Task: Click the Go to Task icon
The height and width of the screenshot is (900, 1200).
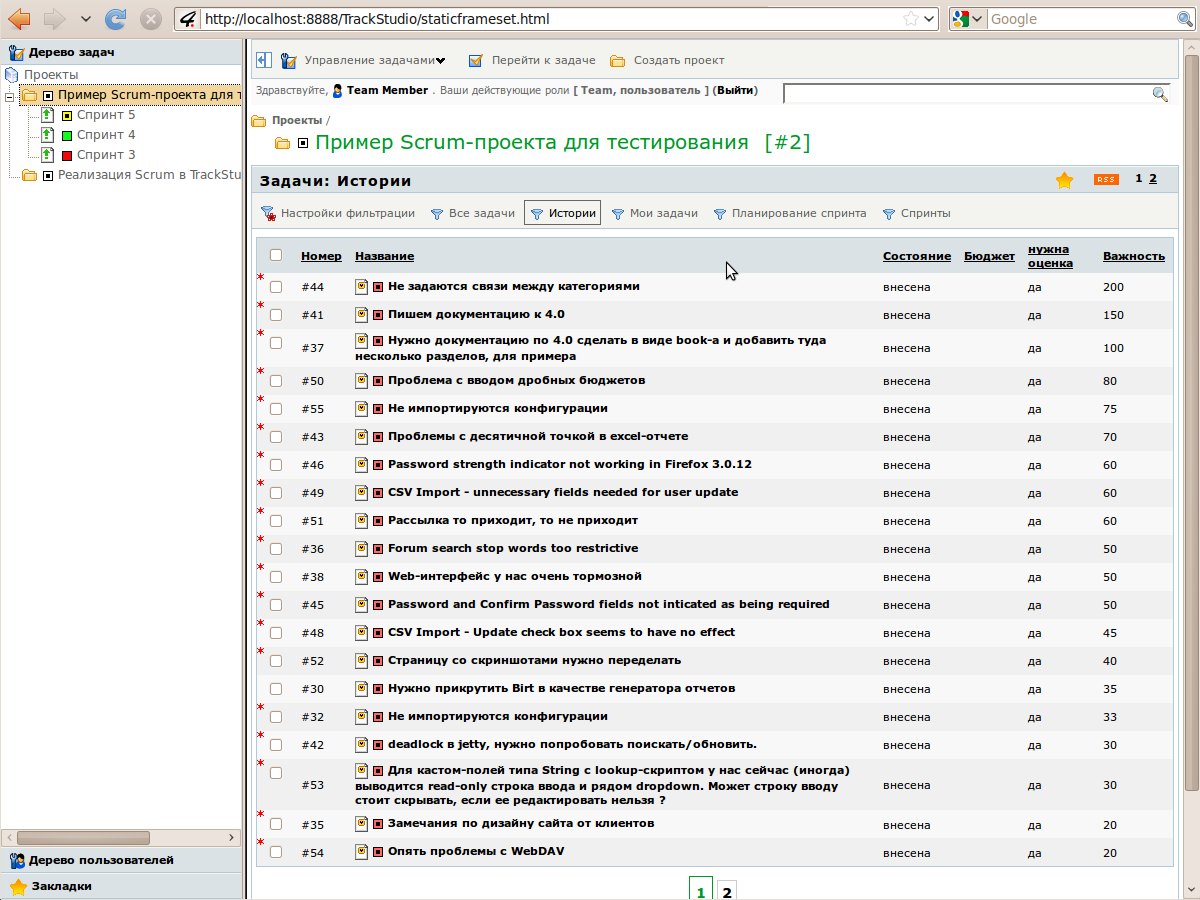Action: (476, 61)
